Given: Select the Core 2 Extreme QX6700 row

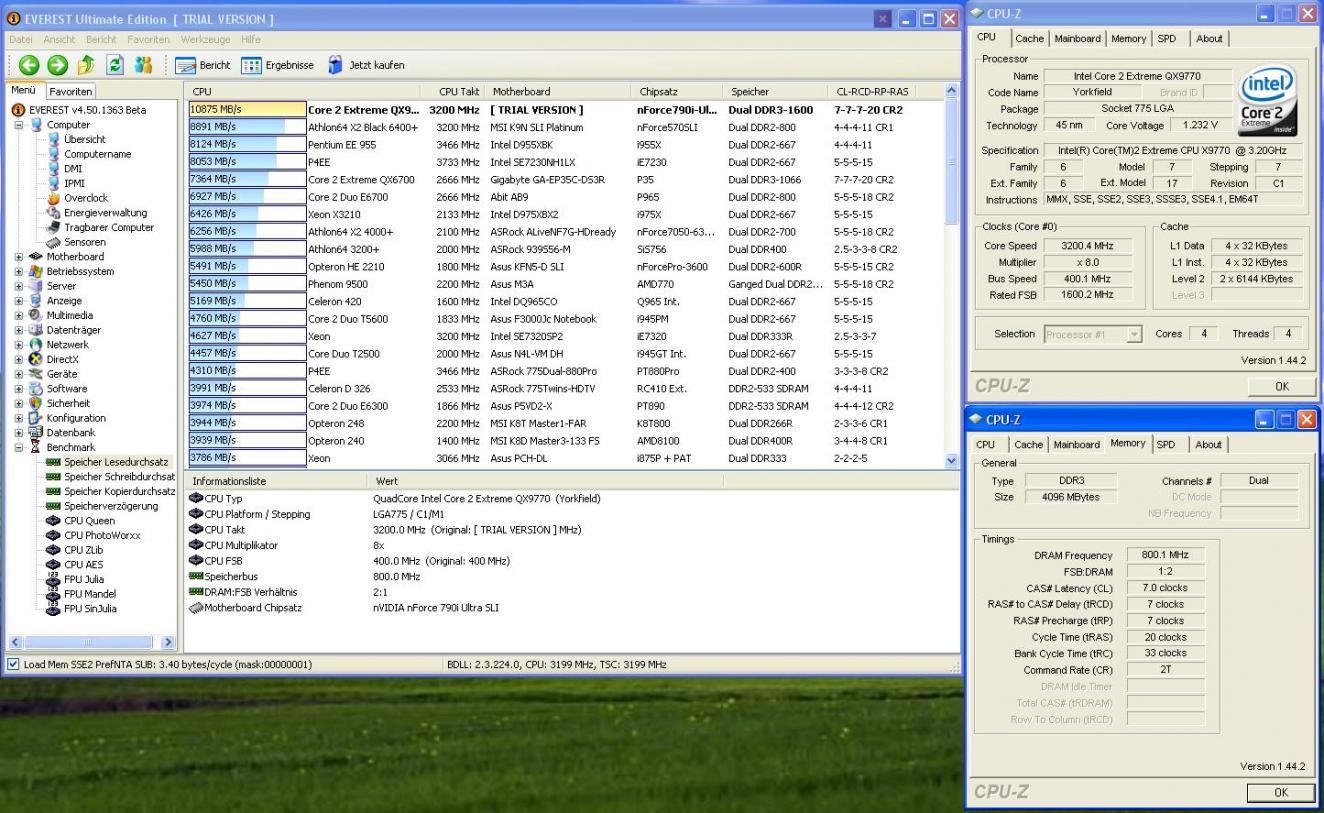Looking at the screenshot, I should [x=566, y=179].
